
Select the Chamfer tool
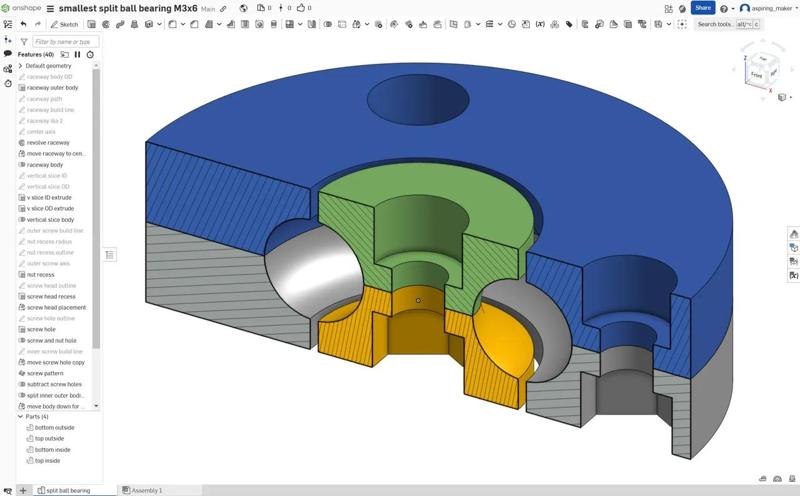point(194,24)
